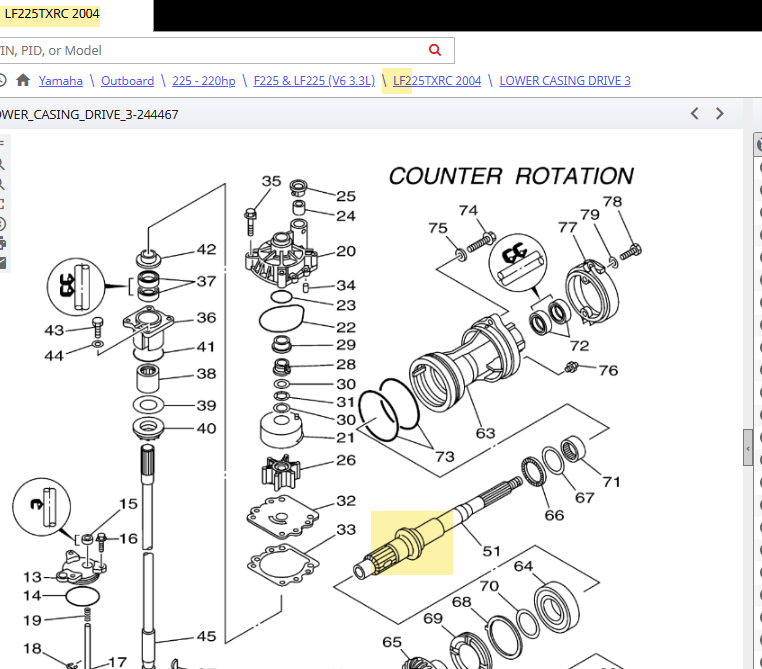Click the print icon in diagram toolbar

coord(2,243)
